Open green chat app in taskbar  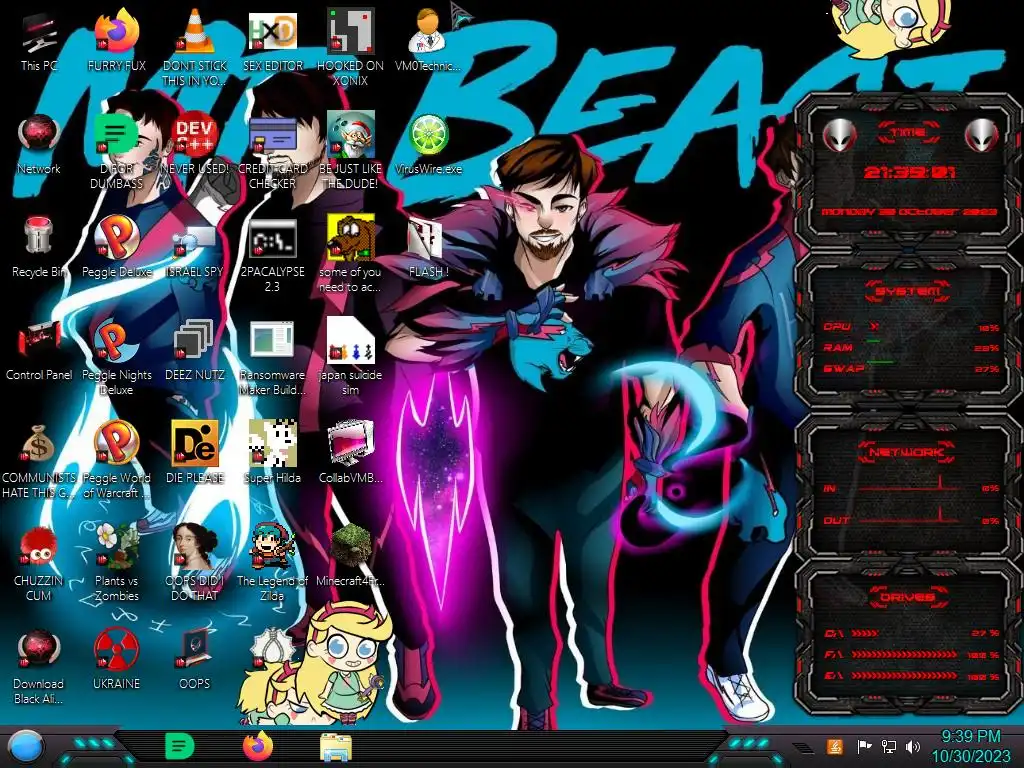coord(180,747)
